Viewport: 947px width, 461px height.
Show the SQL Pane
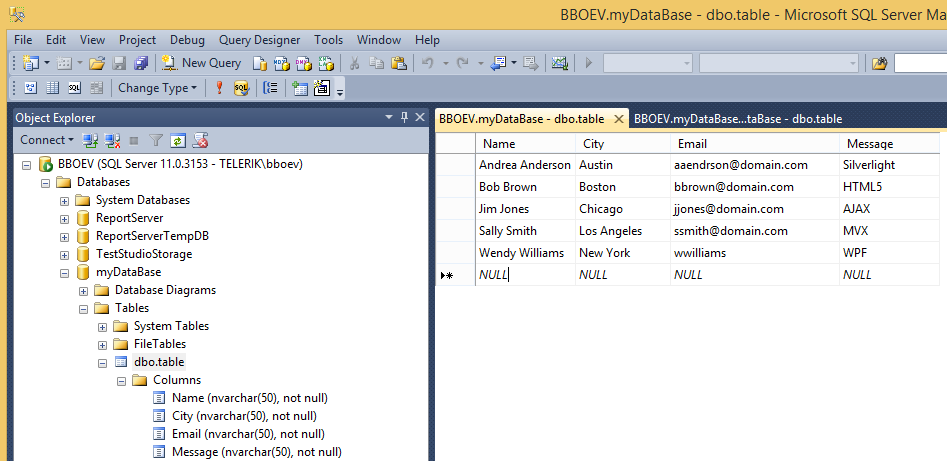point(75,88)
